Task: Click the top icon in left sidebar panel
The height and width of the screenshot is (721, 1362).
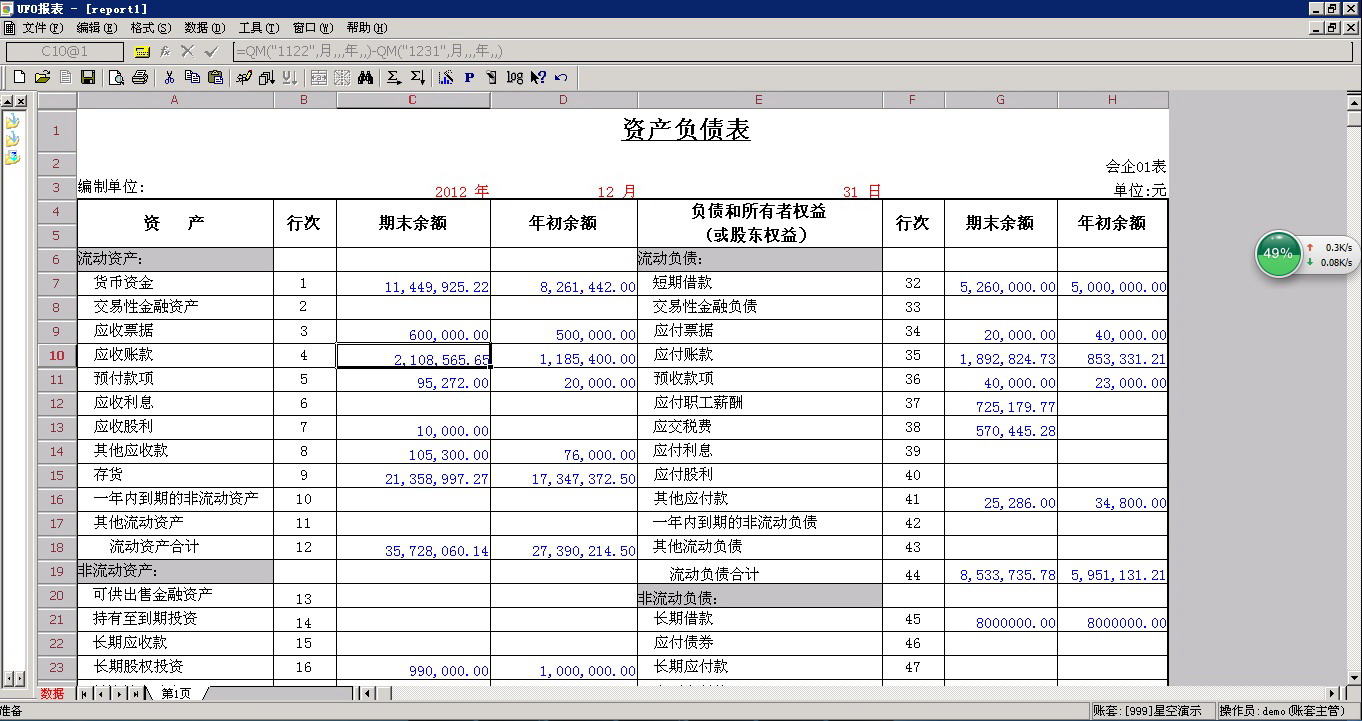Action: tap(12, 121)
